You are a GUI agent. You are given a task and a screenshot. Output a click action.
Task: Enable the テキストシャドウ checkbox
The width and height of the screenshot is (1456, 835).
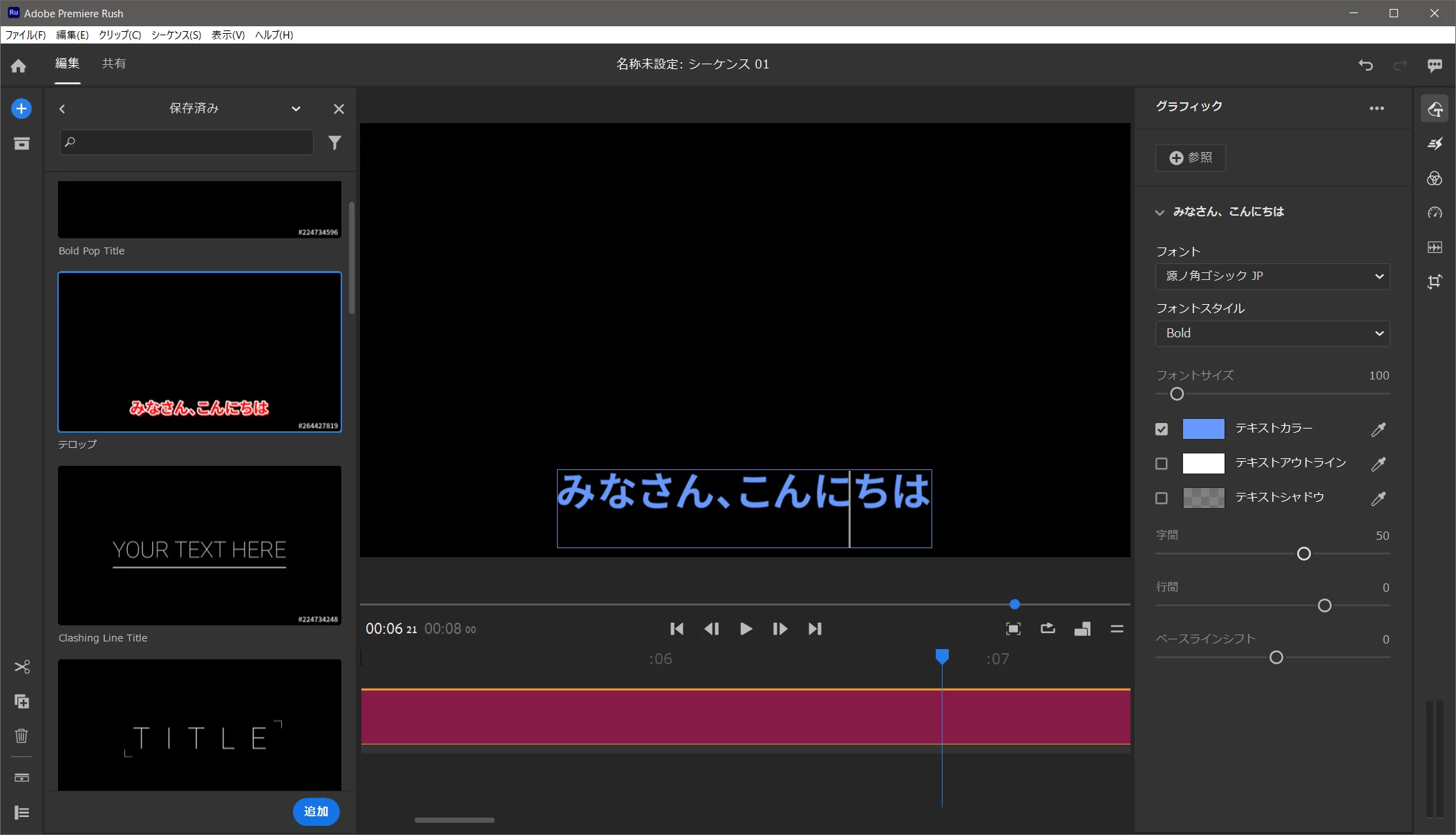[x=1162, y=498]
